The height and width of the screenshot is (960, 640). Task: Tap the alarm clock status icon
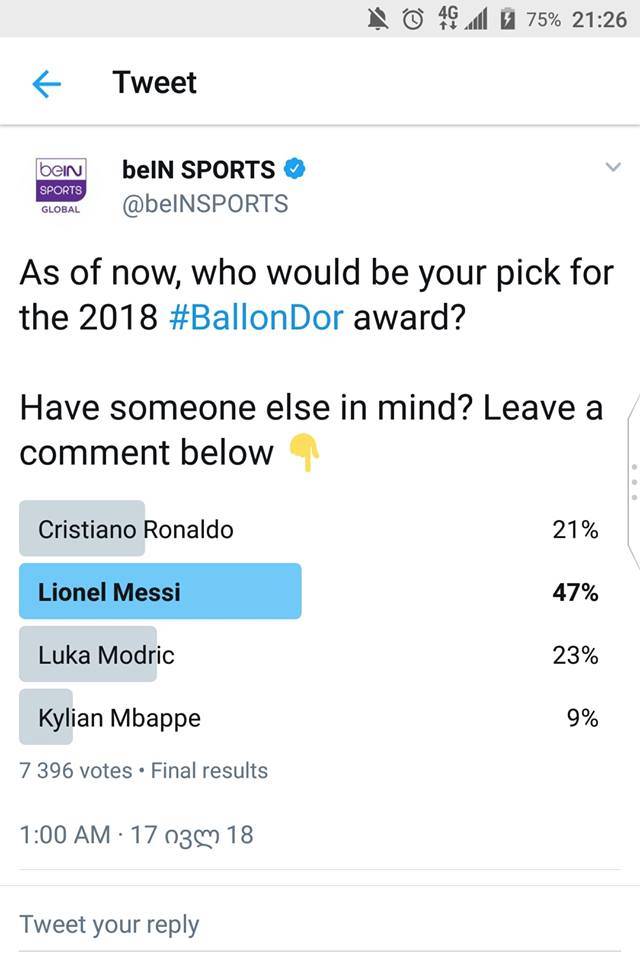[412, 19]
